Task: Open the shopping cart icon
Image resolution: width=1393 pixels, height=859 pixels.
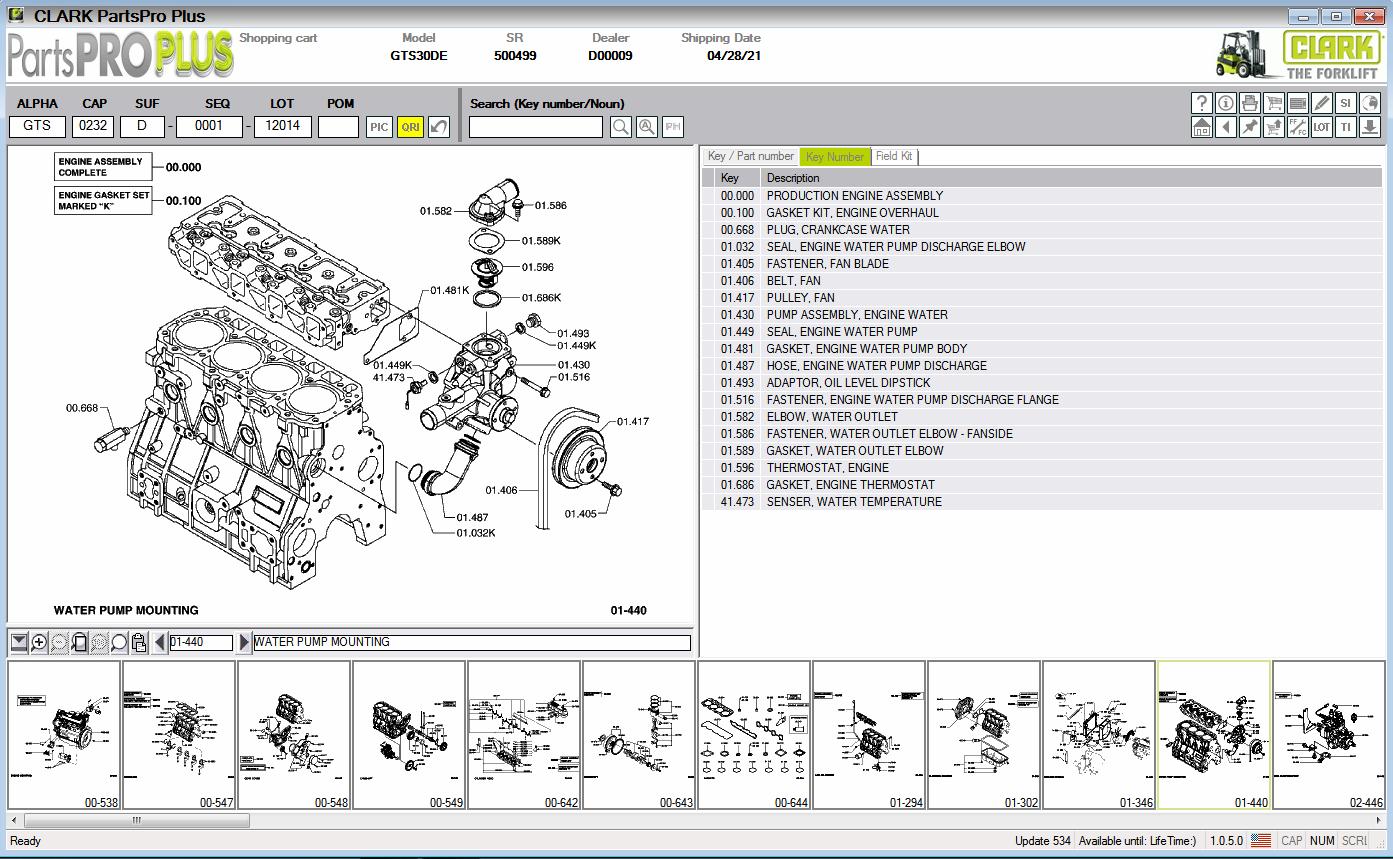Action: (x=1274, y=103)
